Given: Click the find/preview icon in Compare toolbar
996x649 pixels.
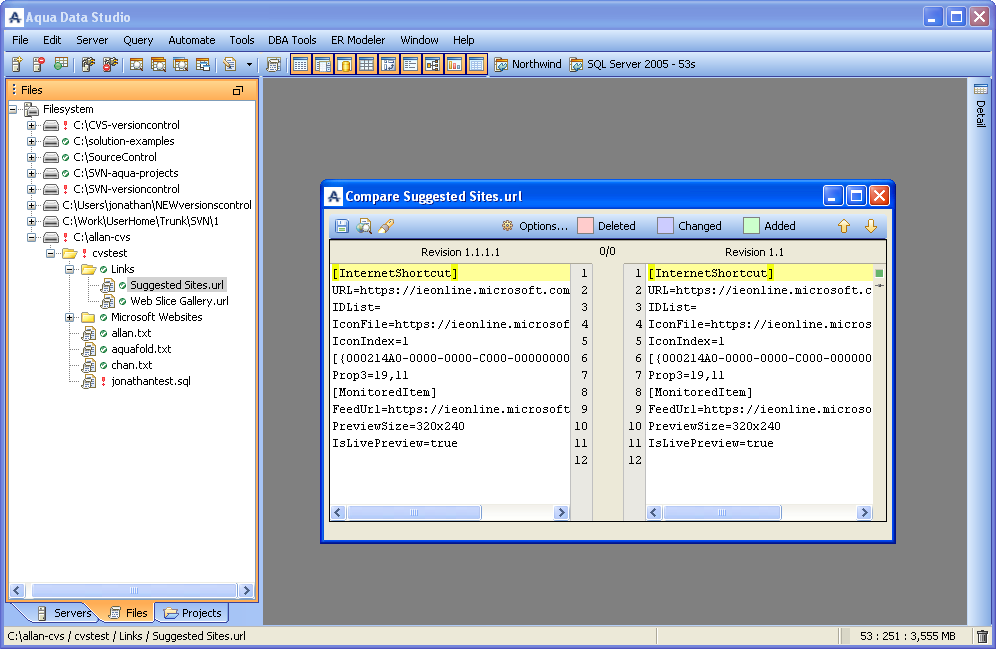Looking at the screenshot, I should coord(364,226).
